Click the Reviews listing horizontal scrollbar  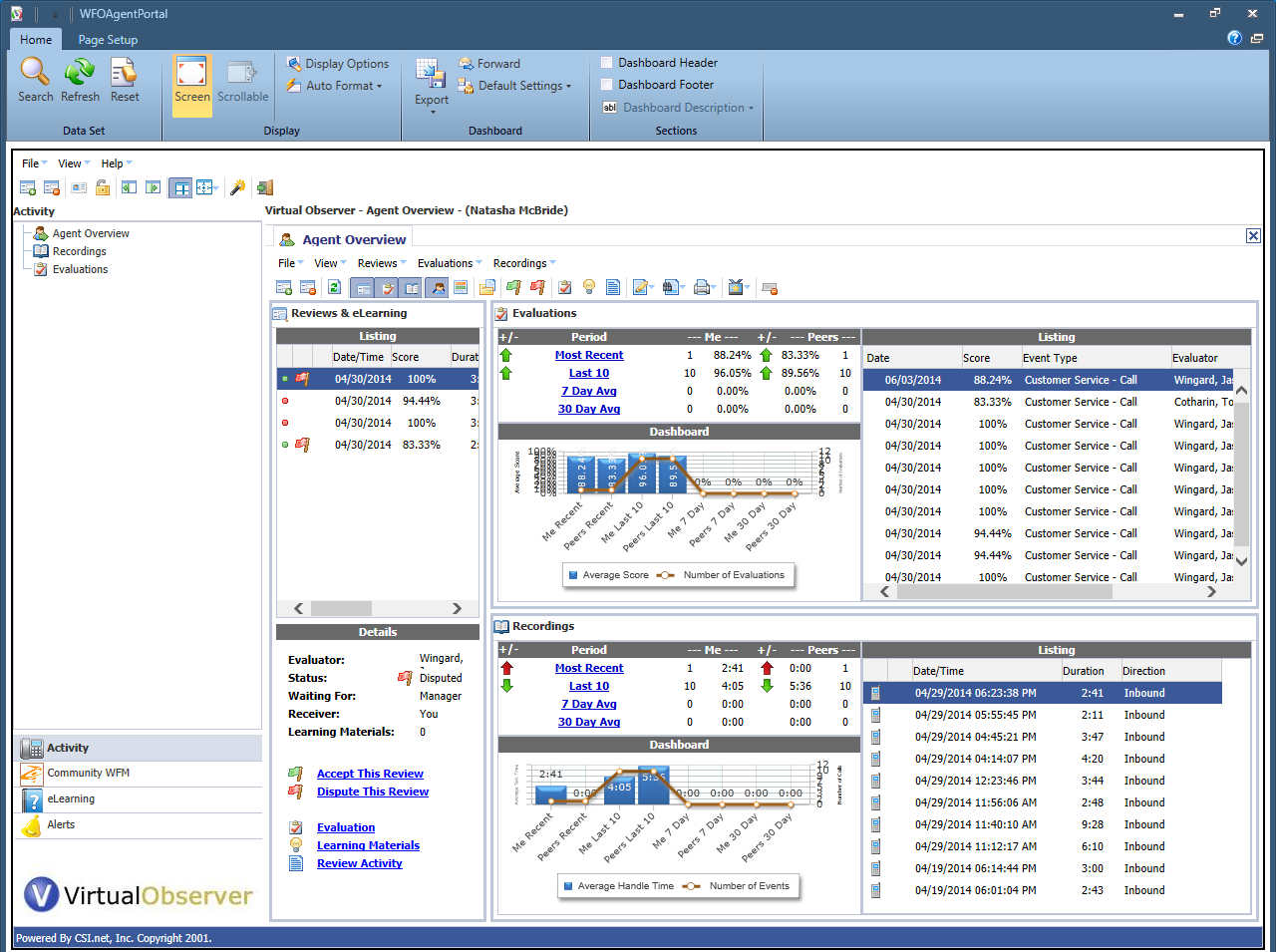tap(341, 608)
